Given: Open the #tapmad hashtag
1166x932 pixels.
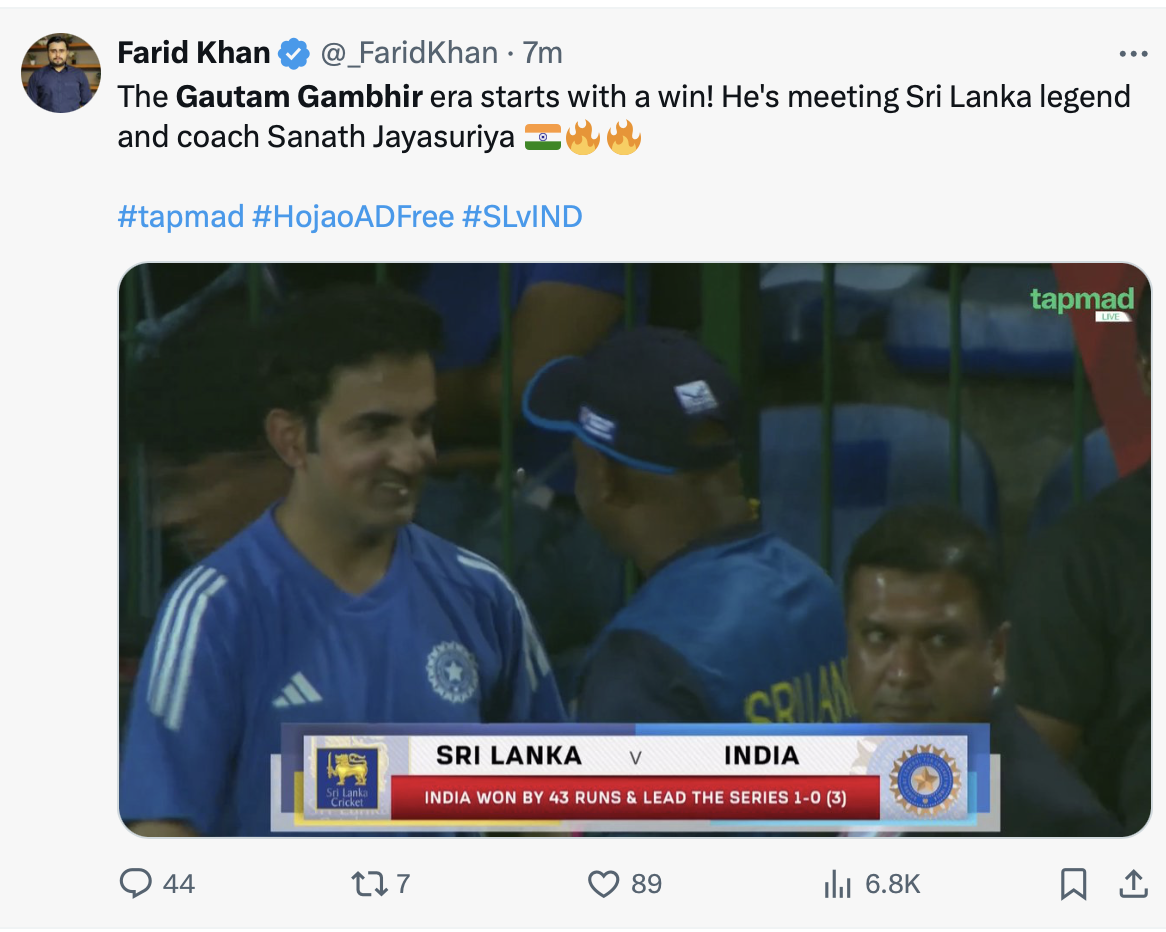Looking at the screenshot, I should click(180, 215).
